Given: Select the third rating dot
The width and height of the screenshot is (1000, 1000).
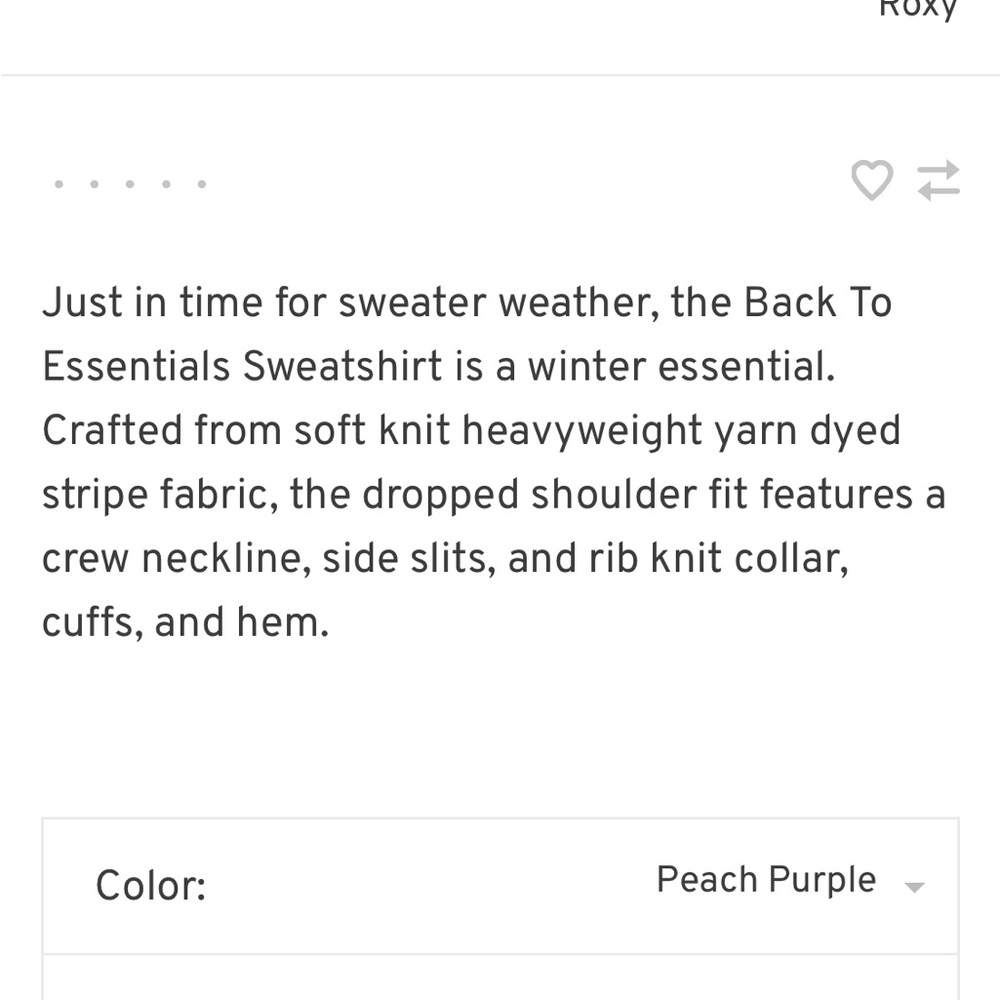Looking at the screenshot, I should tap(130, 184).
